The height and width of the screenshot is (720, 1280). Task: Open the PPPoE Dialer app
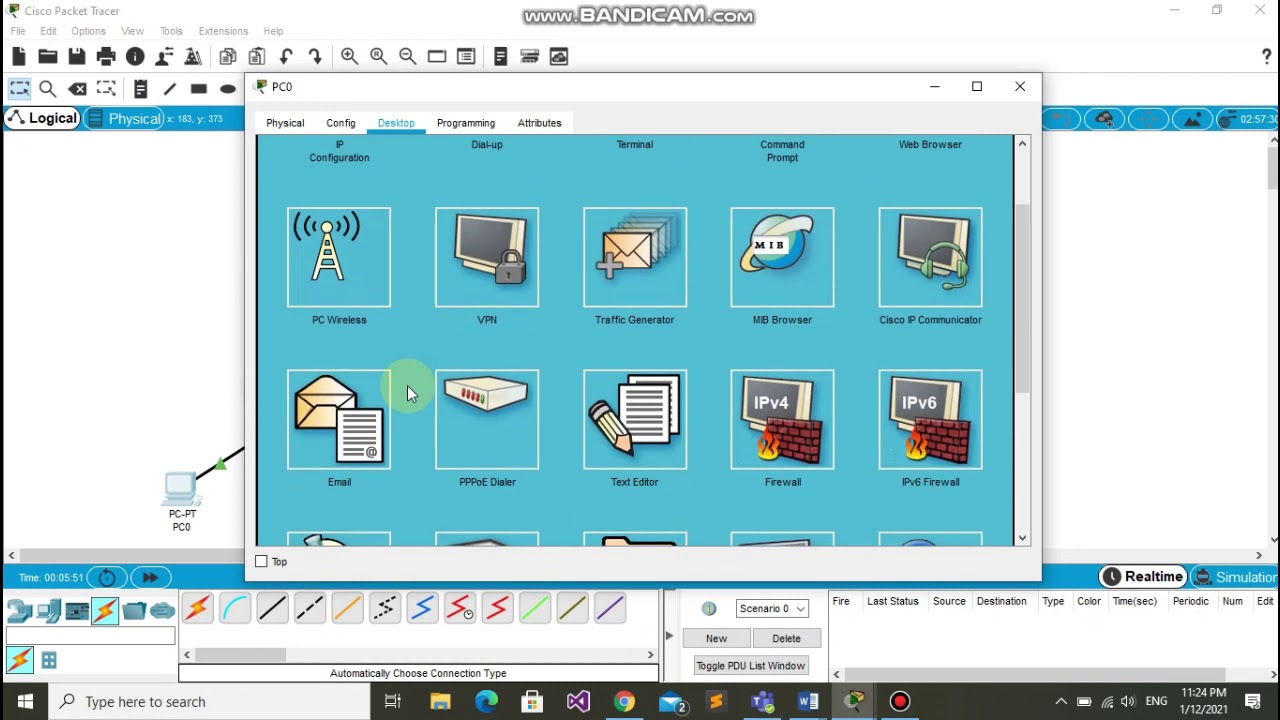point(487,419)
